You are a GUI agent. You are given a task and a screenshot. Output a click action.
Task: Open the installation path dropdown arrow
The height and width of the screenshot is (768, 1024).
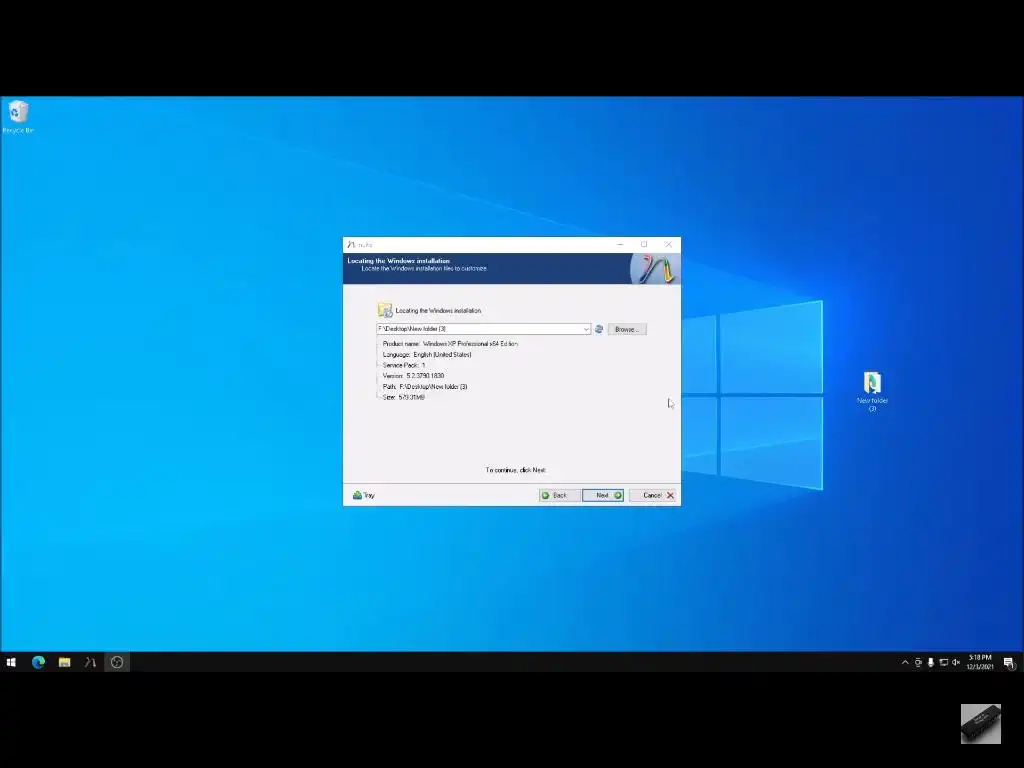point(586,329)
